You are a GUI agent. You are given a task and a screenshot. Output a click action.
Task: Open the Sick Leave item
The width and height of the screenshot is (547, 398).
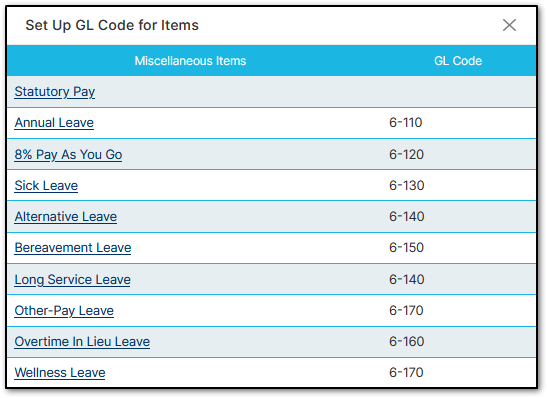46,186
